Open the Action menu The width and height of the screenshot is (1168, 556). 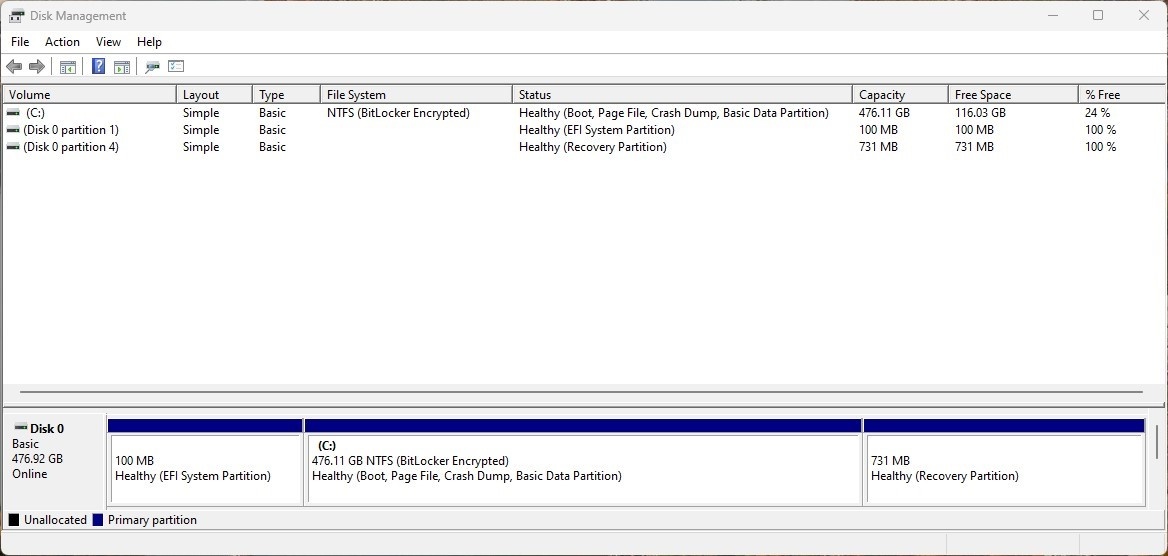[x=62, y=42]
